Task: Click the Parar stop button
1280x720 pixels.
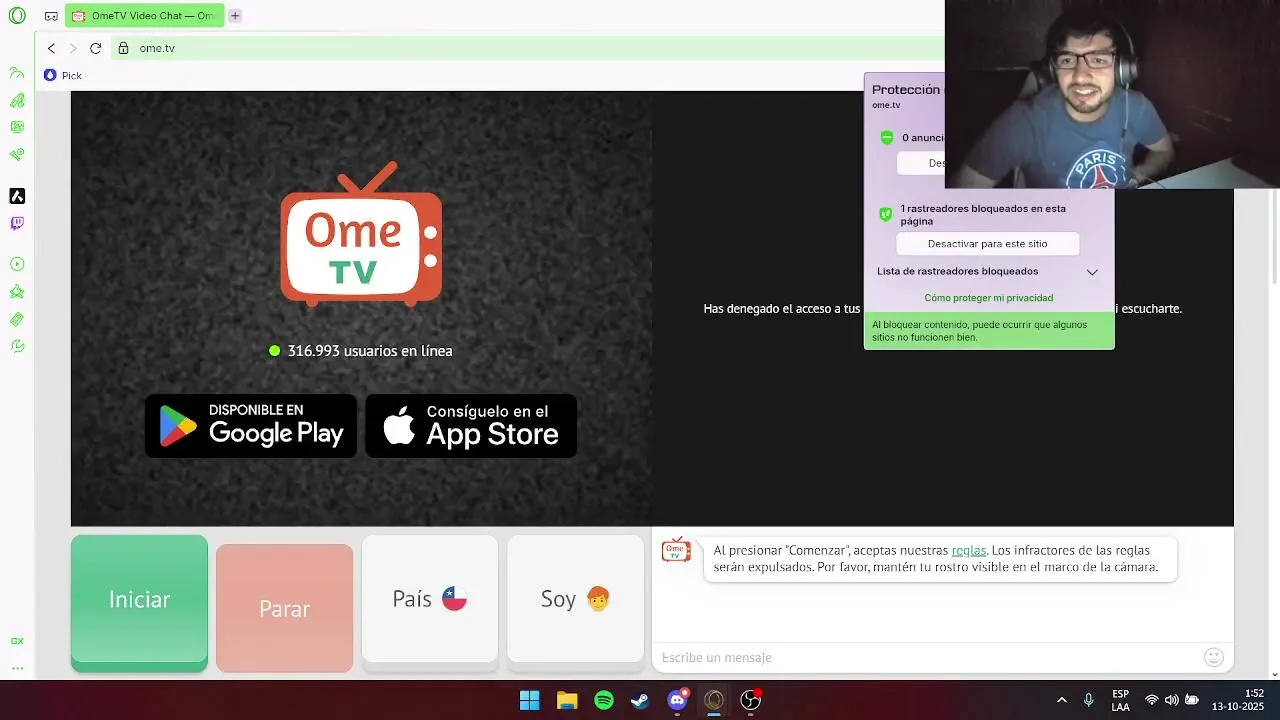Action: click(x=284, y=608)
